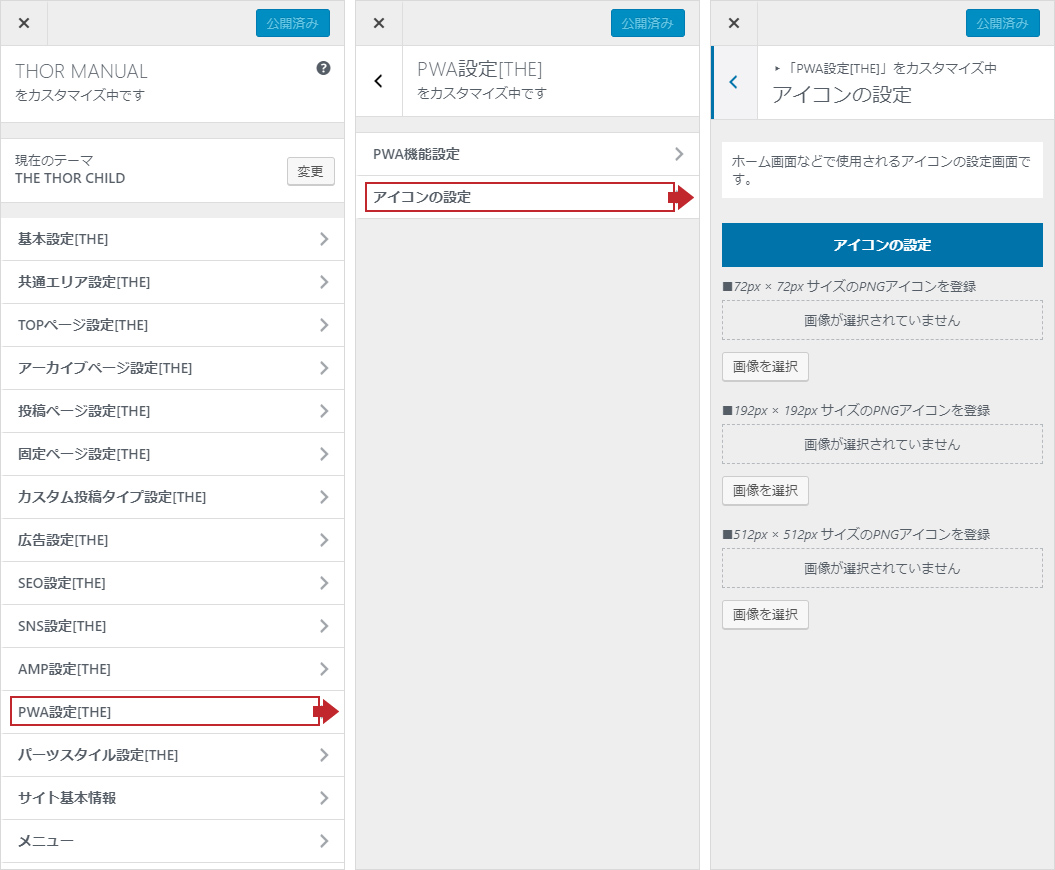This screenshot has height=870, width=1055.
Task: Expand the TOPページ設定[THE] chevron
Action: click(324, 325)
